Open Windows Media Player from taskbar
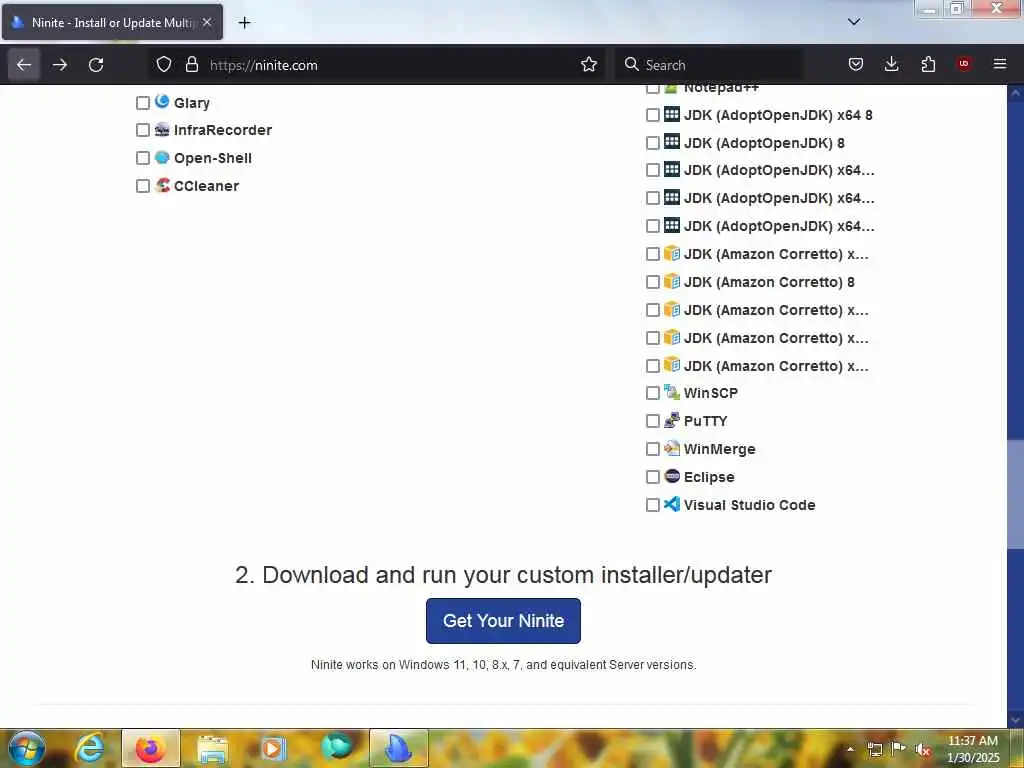1024x768 pixels. (x=274, y=748)
